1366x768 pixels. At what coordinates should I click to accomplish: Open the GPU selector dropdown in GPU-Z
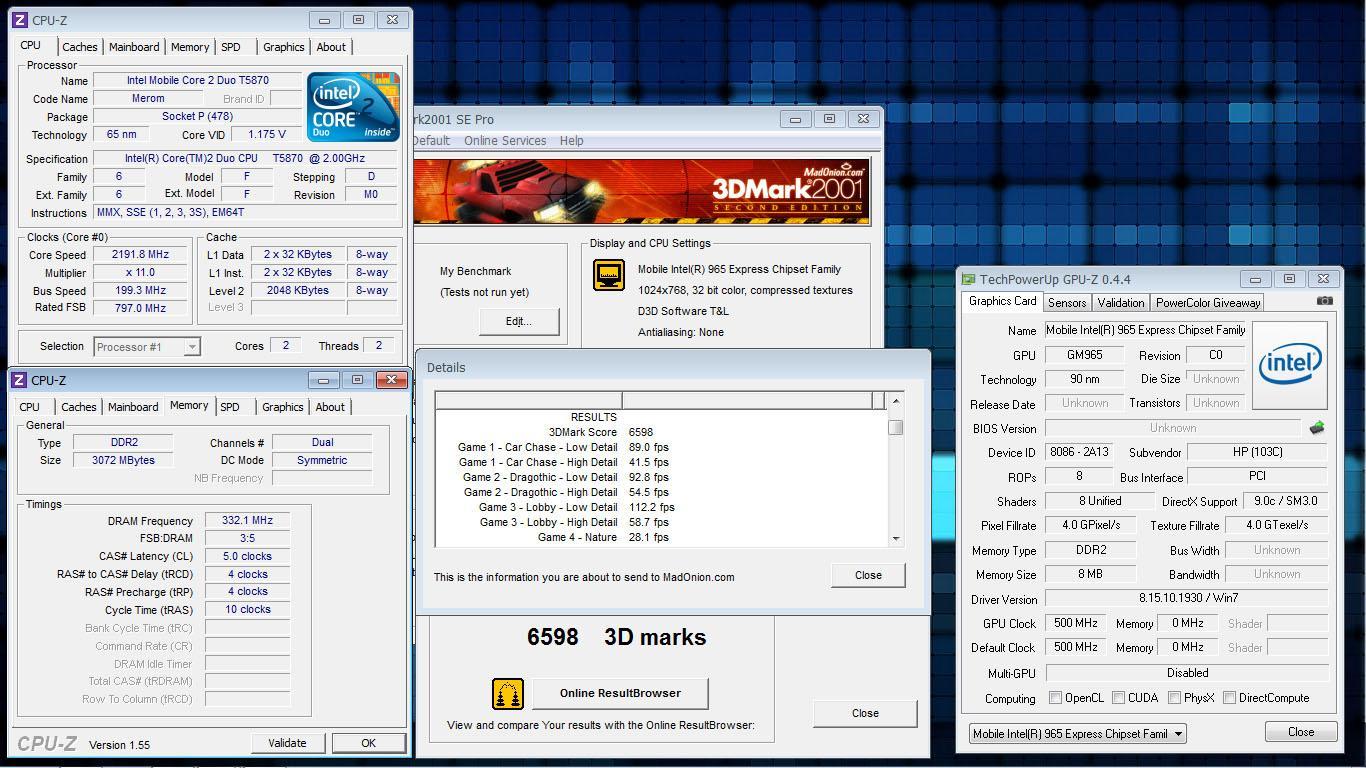pyautogui.click(x=1077, y=734)
